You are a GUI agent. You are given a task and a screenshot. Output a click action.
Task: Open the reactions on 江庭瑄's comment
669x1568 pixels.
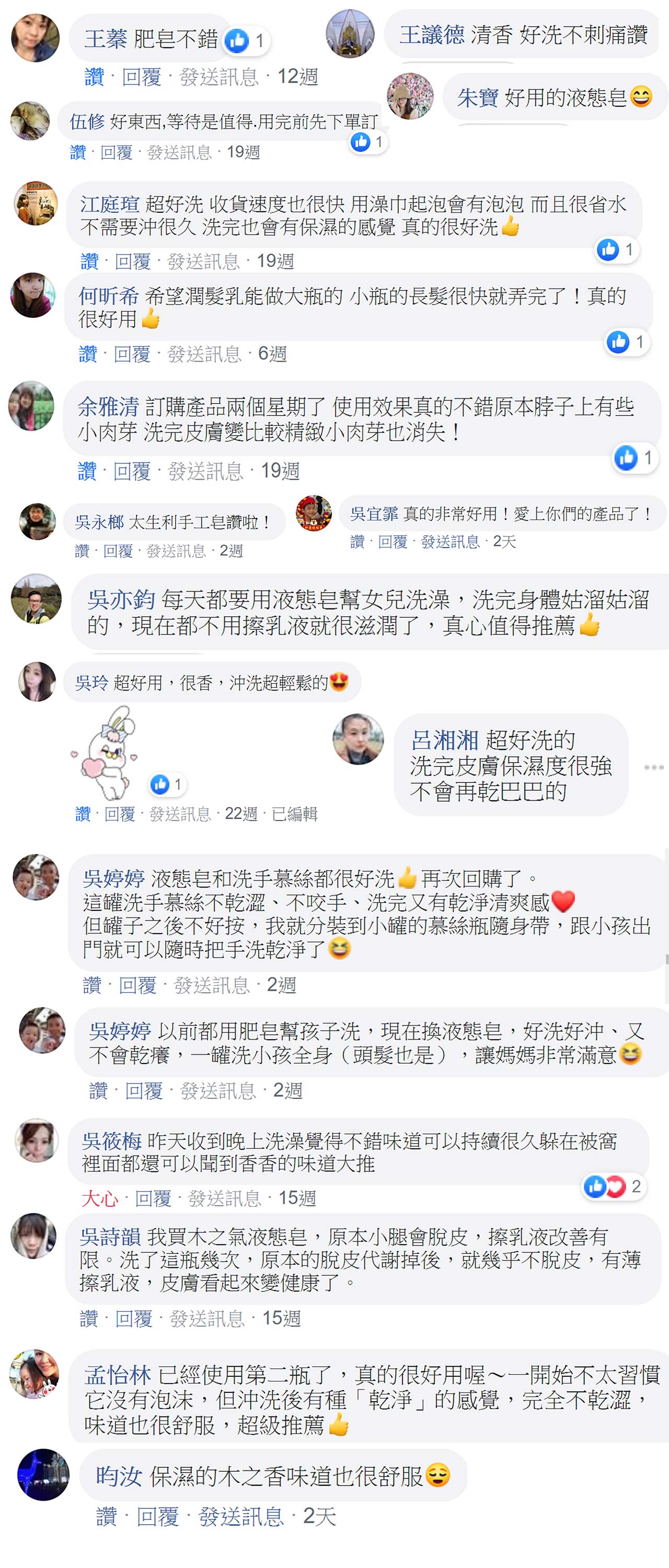point(617,249)
